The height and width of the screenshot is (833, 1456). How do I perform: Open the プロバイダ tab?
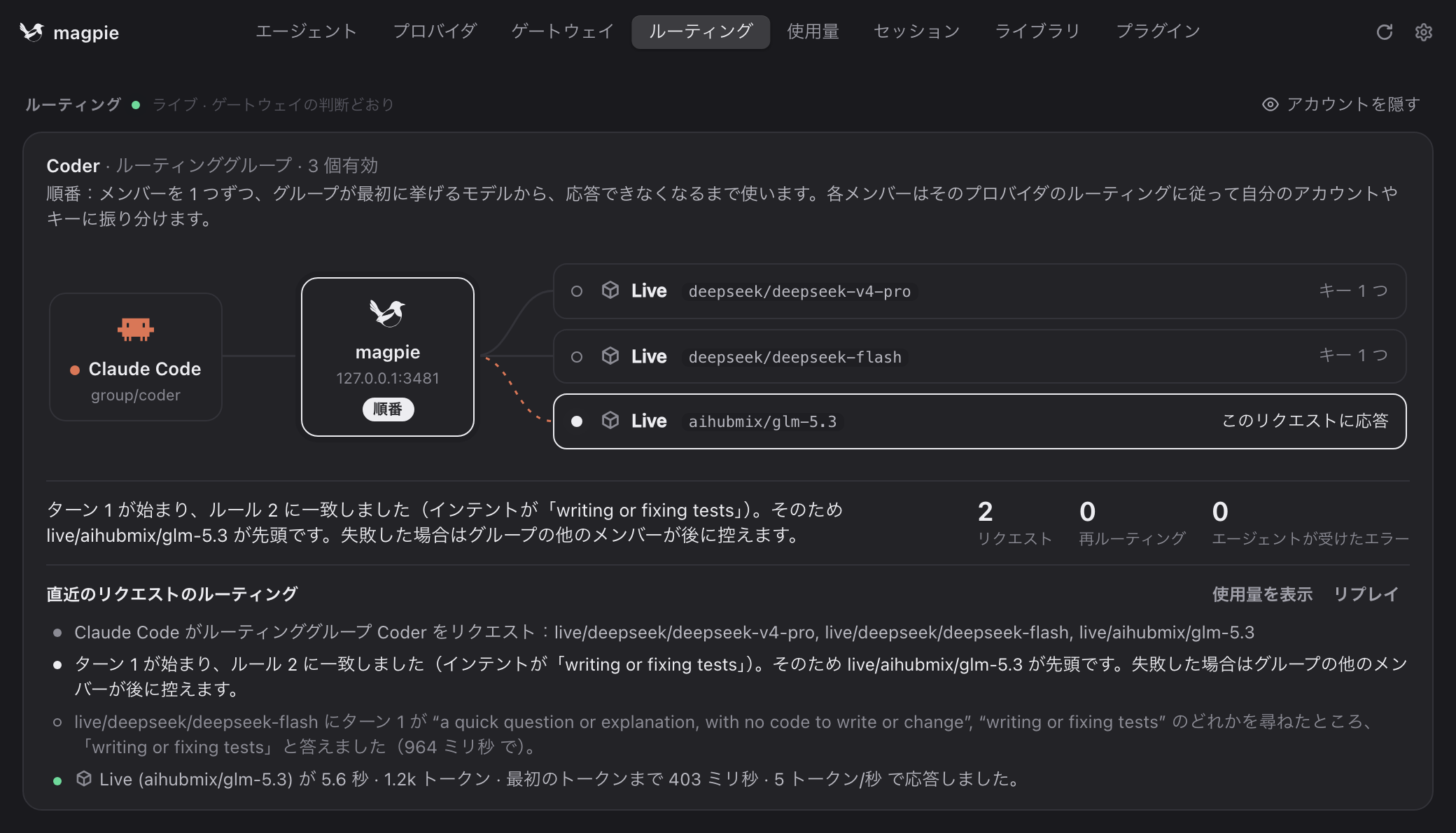coord(435,31)
